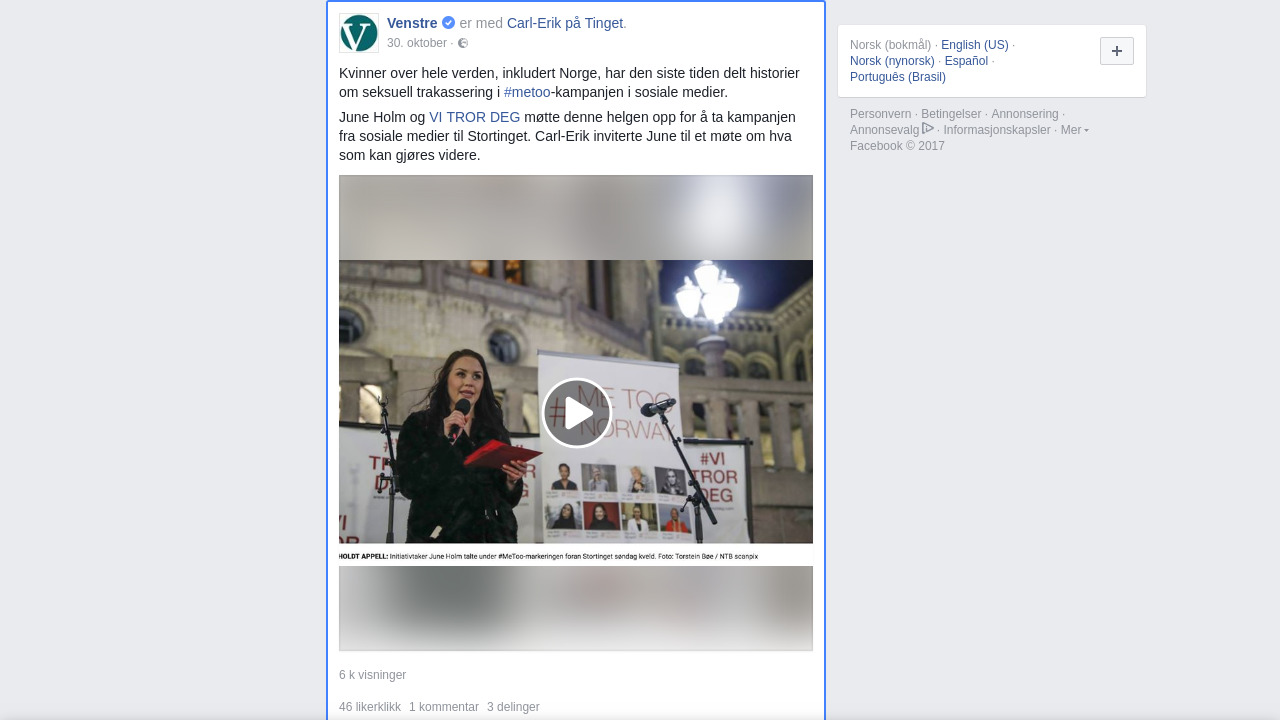Click the Venstre profile avatar
1280x720 pixels.
point(359,33)
